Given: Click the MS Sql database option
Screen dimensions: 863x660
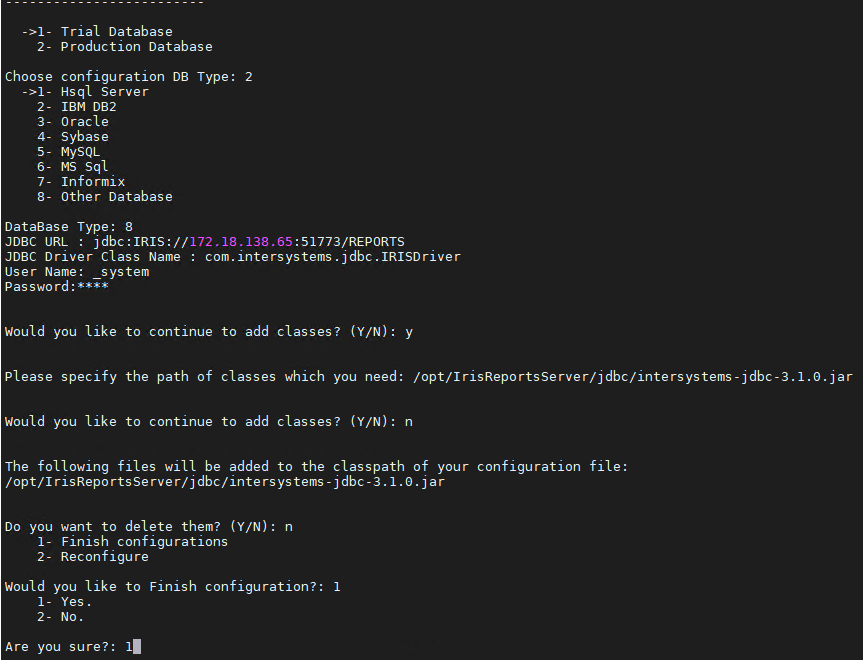Looking at the screenshot, I should click(x=84, y=167).
